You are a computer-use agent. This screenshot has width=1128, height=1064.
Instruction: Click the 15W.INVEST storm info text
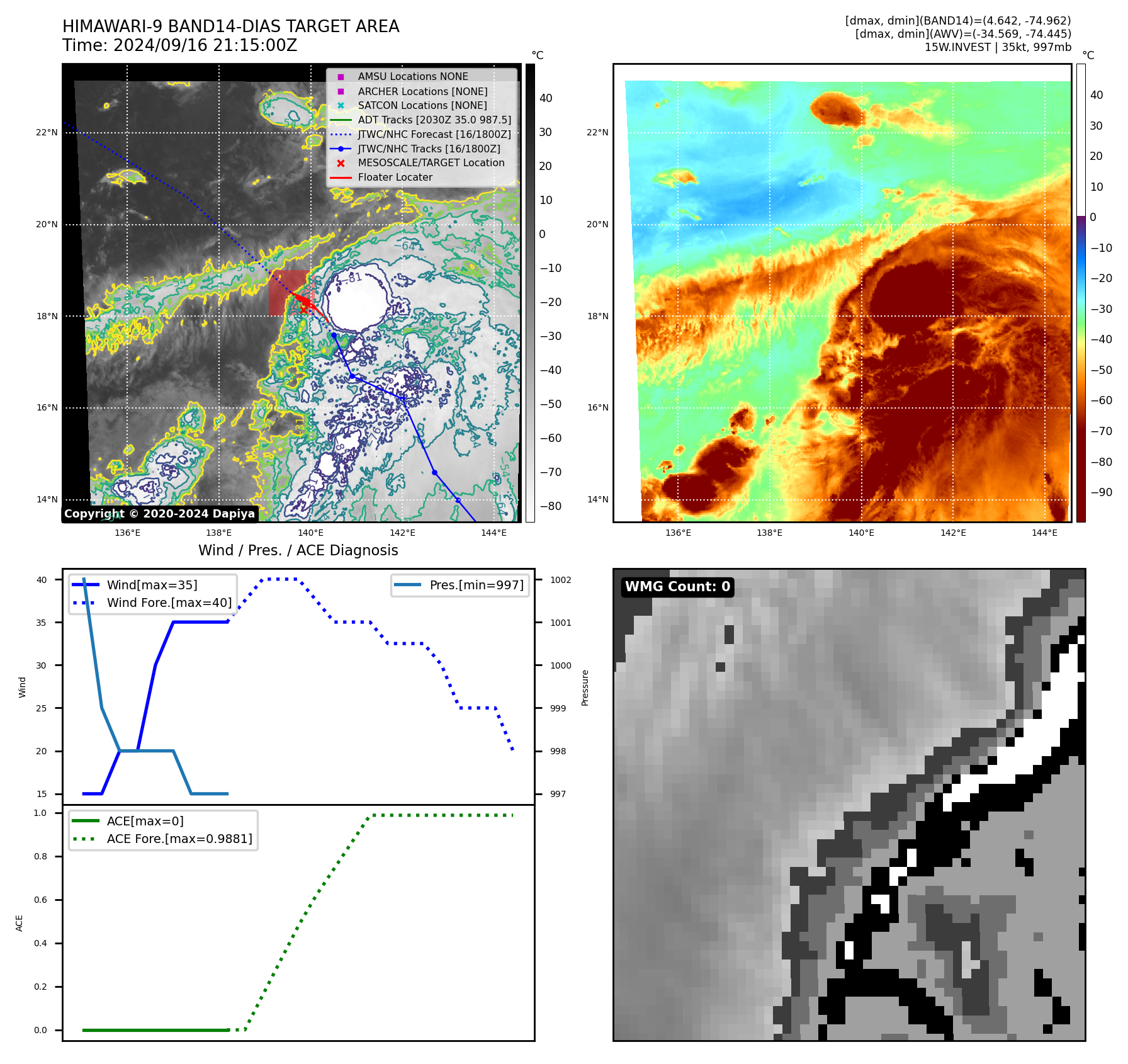[997, 47]
